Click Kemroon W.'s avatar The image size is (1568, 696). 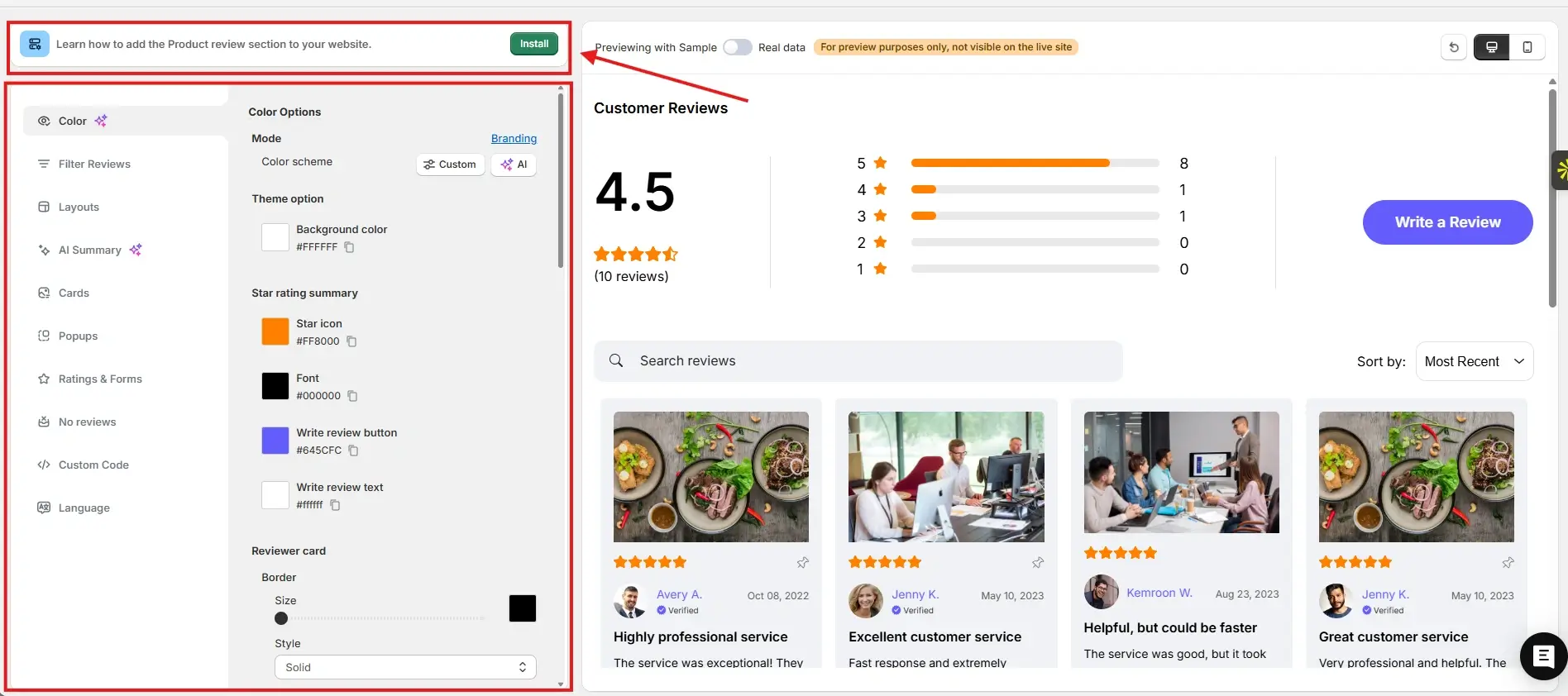coord(1101,593)
